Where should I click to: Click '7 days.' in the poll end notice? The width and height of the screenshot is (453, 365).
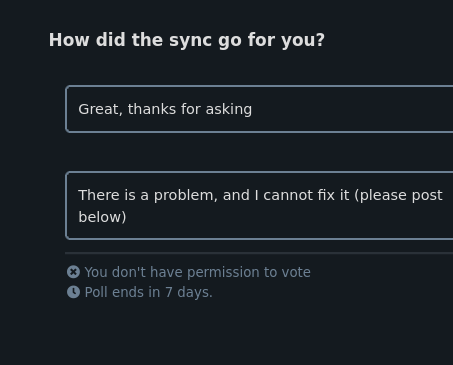[x=189, y=292]
